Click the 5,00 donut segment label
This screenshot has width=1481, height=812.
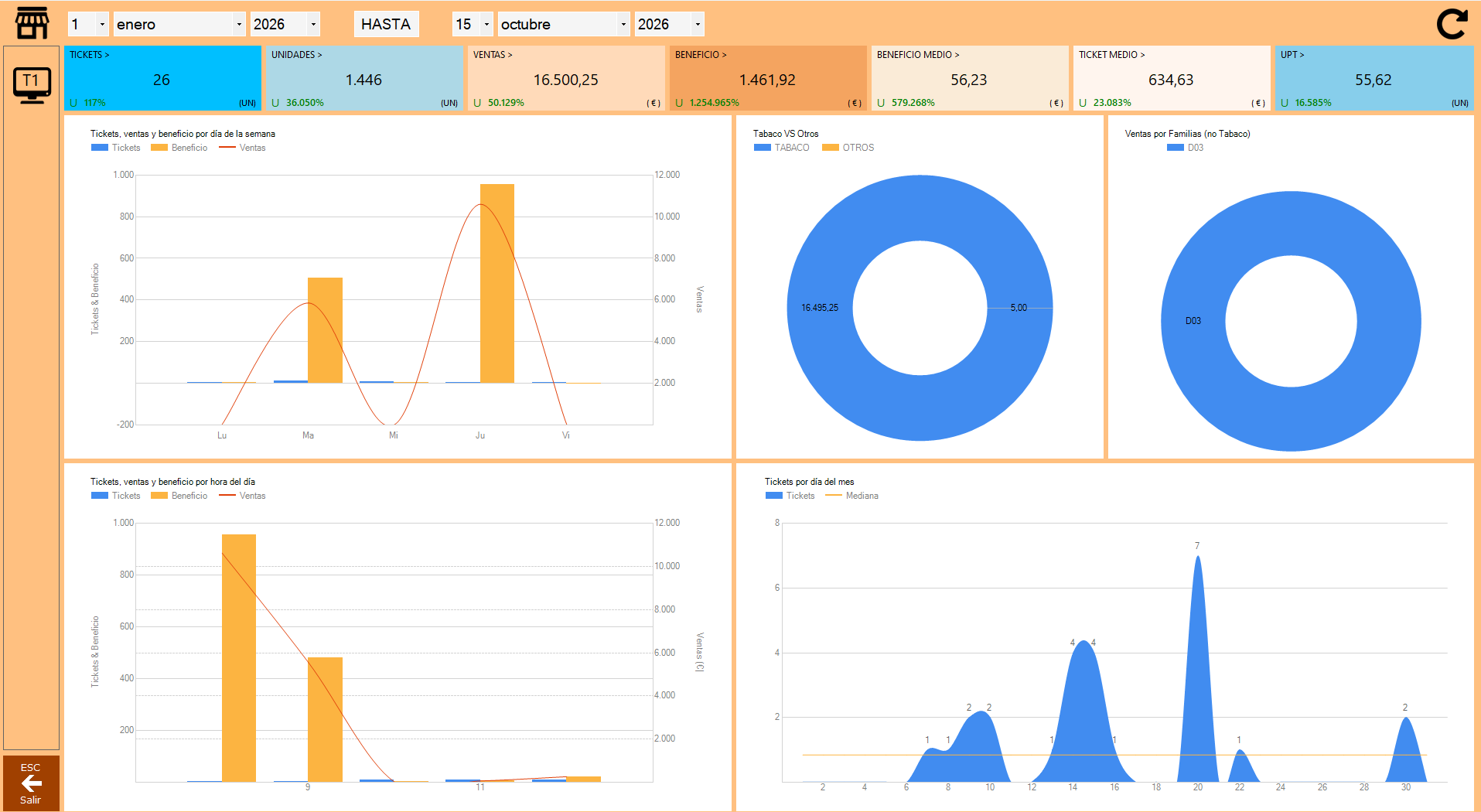click(1019, 308)
